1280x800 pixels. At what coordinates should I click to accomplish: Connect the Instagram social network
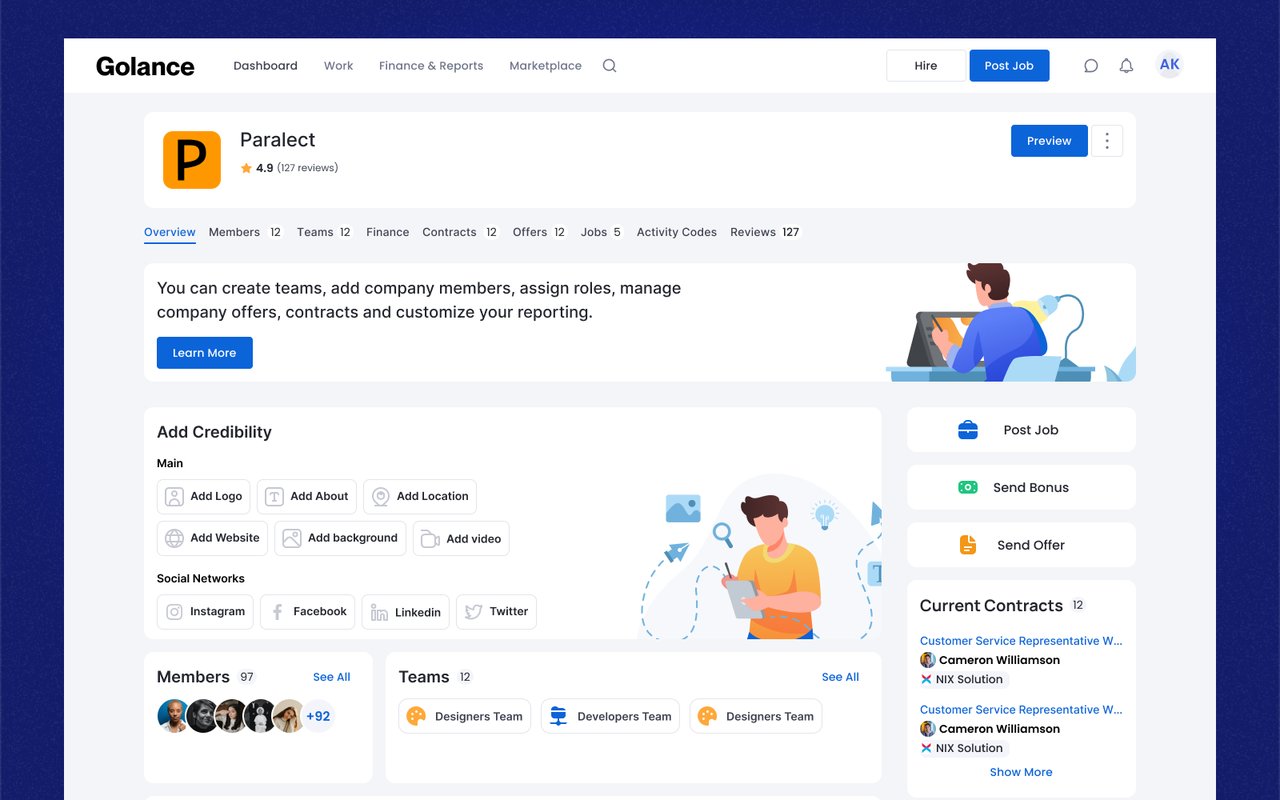coord(205,612)
